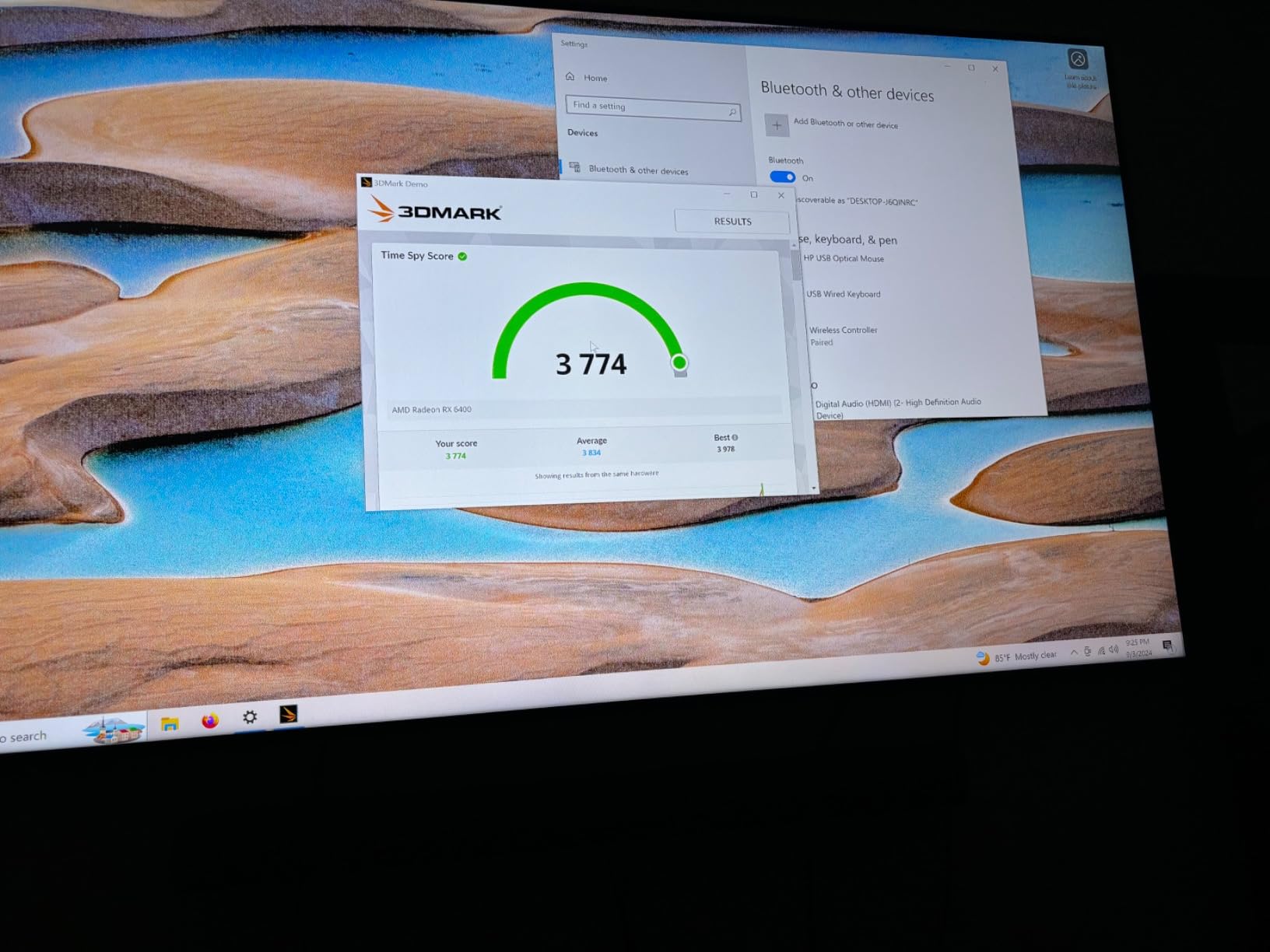Click 'Showing results from the same hardware' text
1270x952 pixels.
point(597,474)
